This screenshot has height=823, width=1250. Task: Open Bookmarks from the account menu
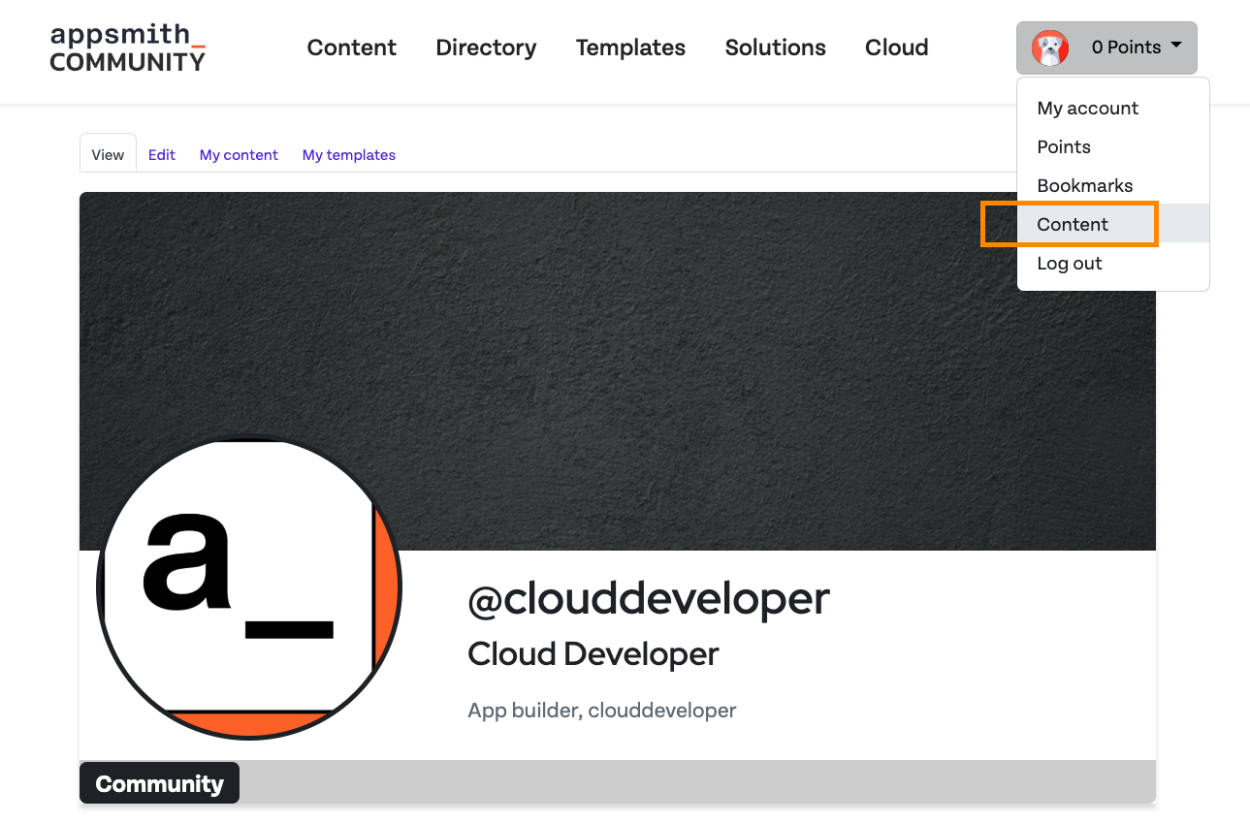pyautogui.click(x=1113, y=186)
